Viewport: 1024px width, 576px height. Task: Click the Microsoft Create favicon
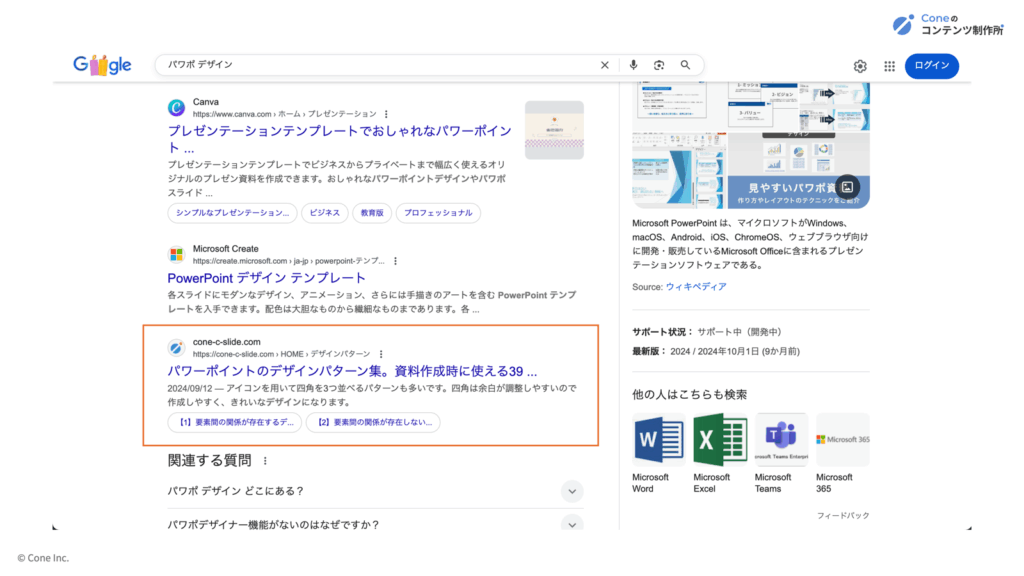176,254
